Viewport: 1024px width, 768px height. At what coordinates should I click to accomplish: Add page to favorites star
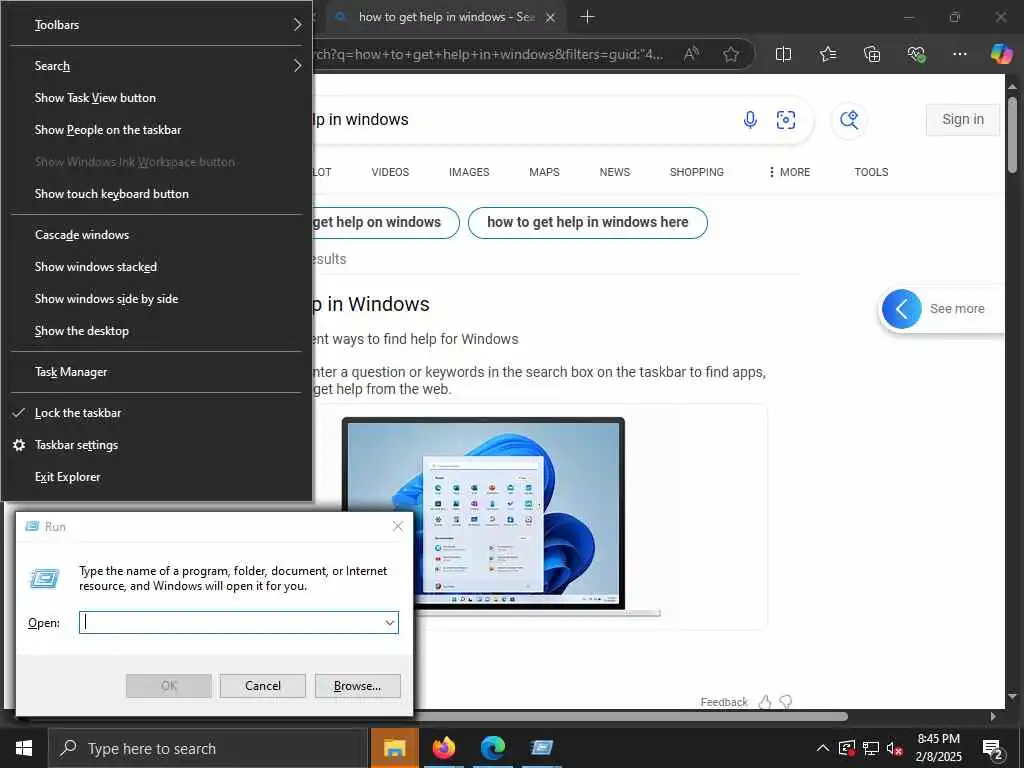pos(731,54)
